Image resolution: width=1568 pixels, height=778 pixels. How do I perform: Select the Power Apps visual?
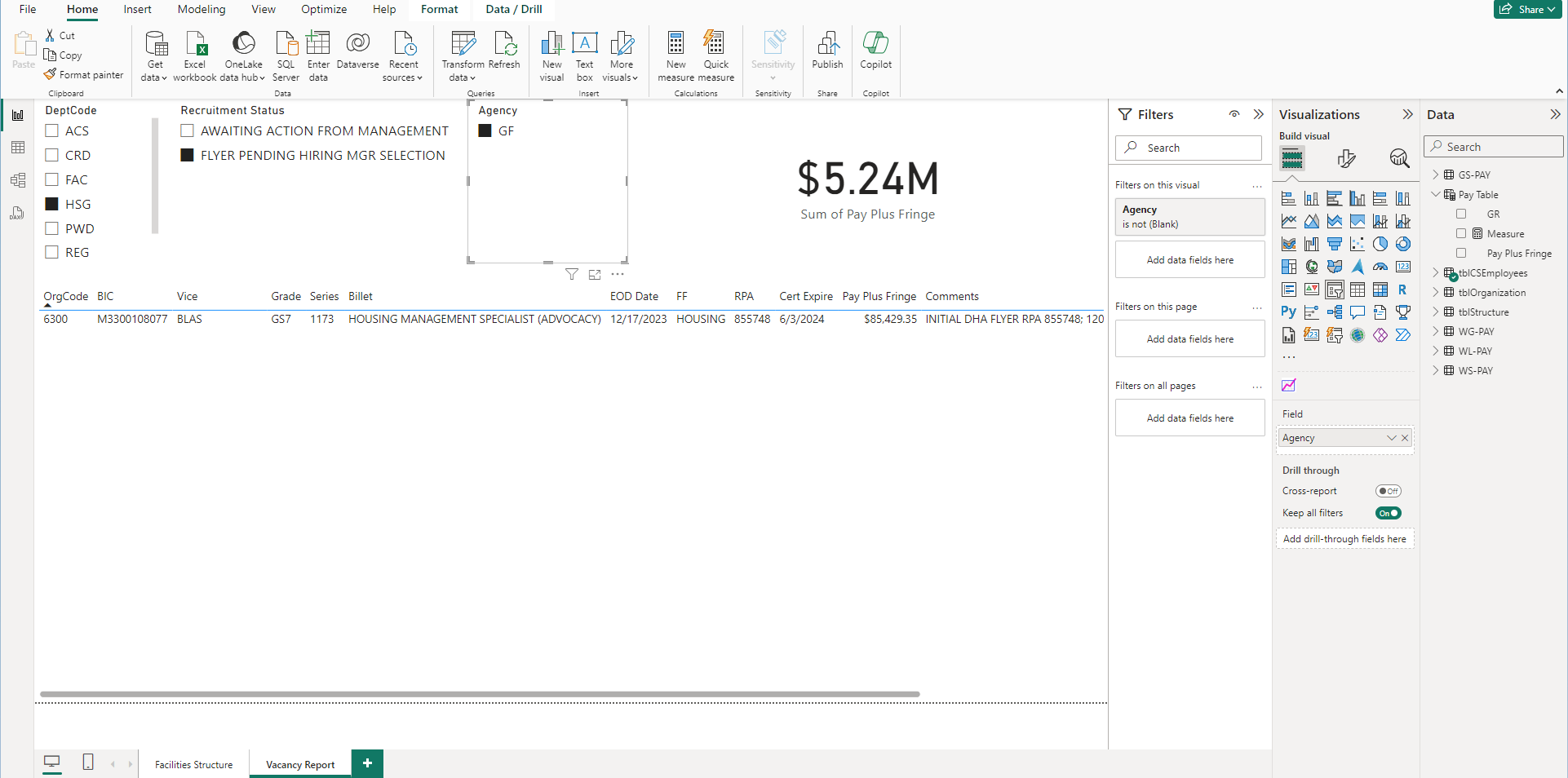[1380, 335]
